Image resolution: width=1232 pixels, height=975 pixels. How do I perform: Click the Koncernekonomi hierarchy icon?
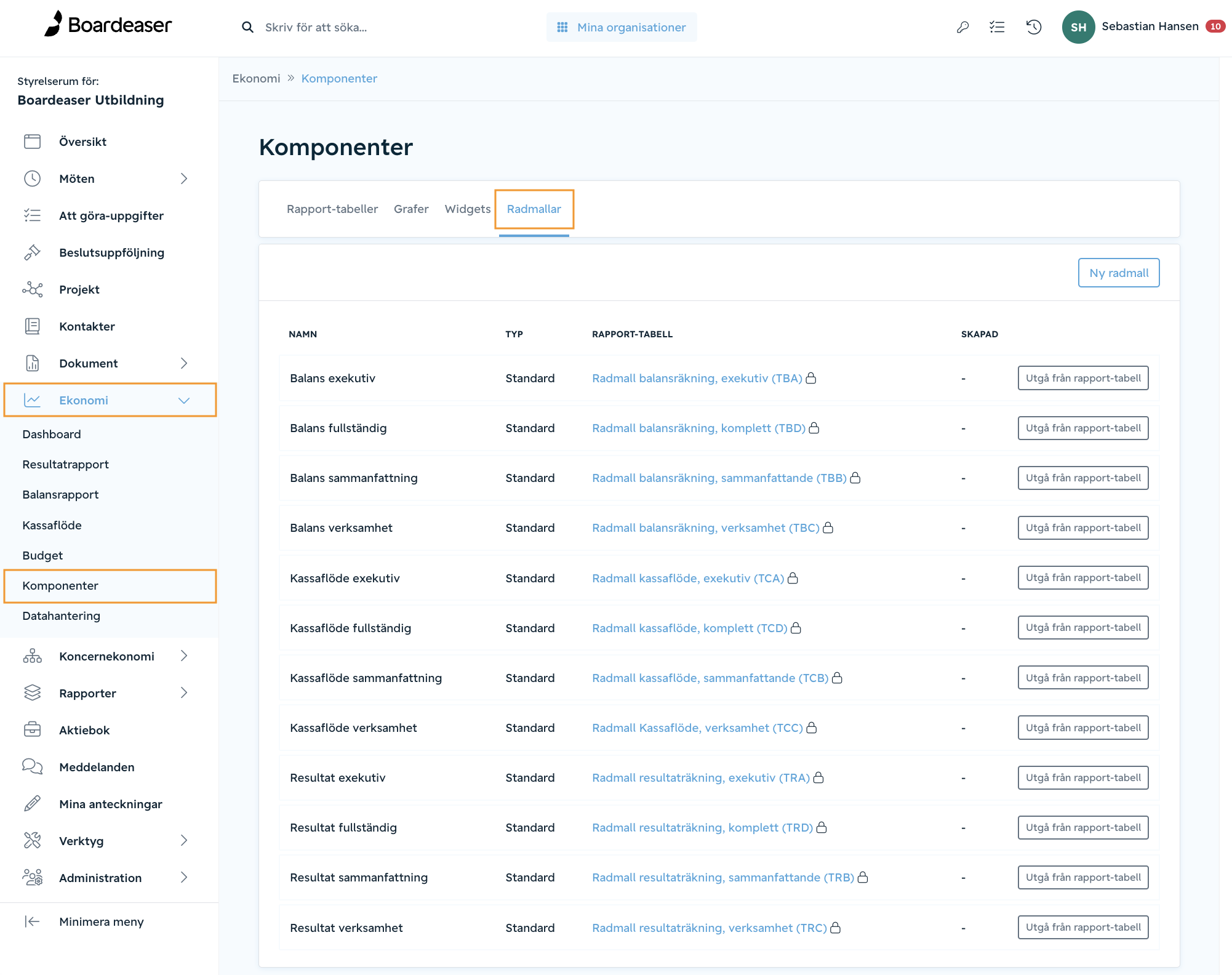32,656
